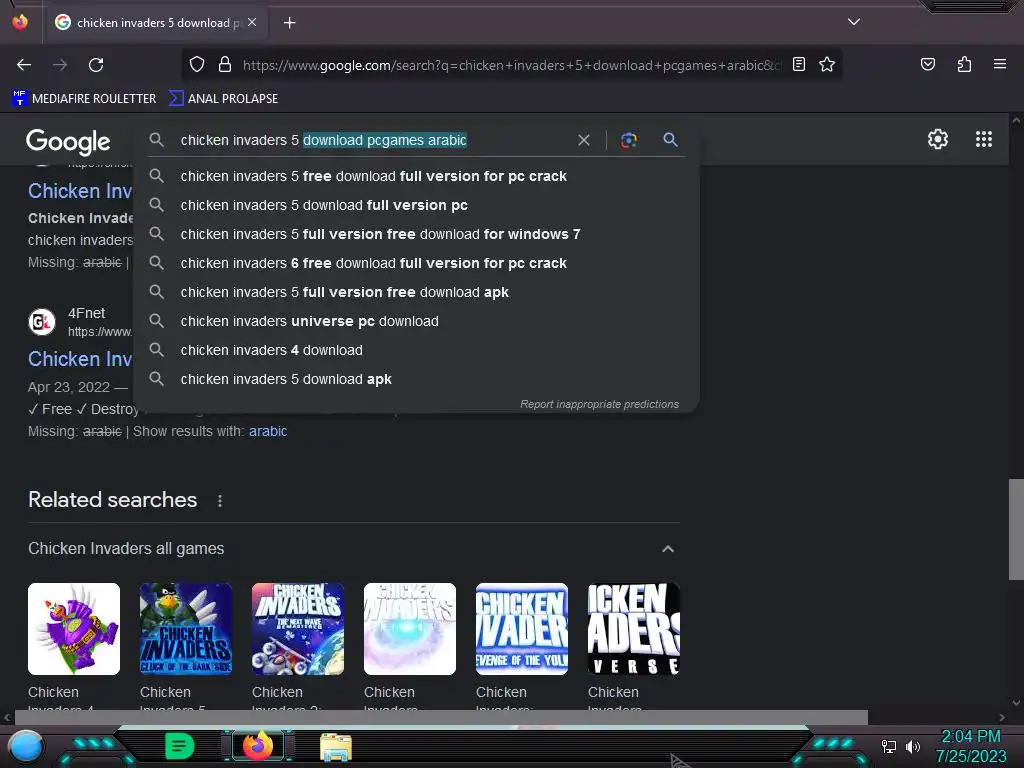The image size is (1024, 768).
Task: Open the Start orb
Action: tap(25, 746)
